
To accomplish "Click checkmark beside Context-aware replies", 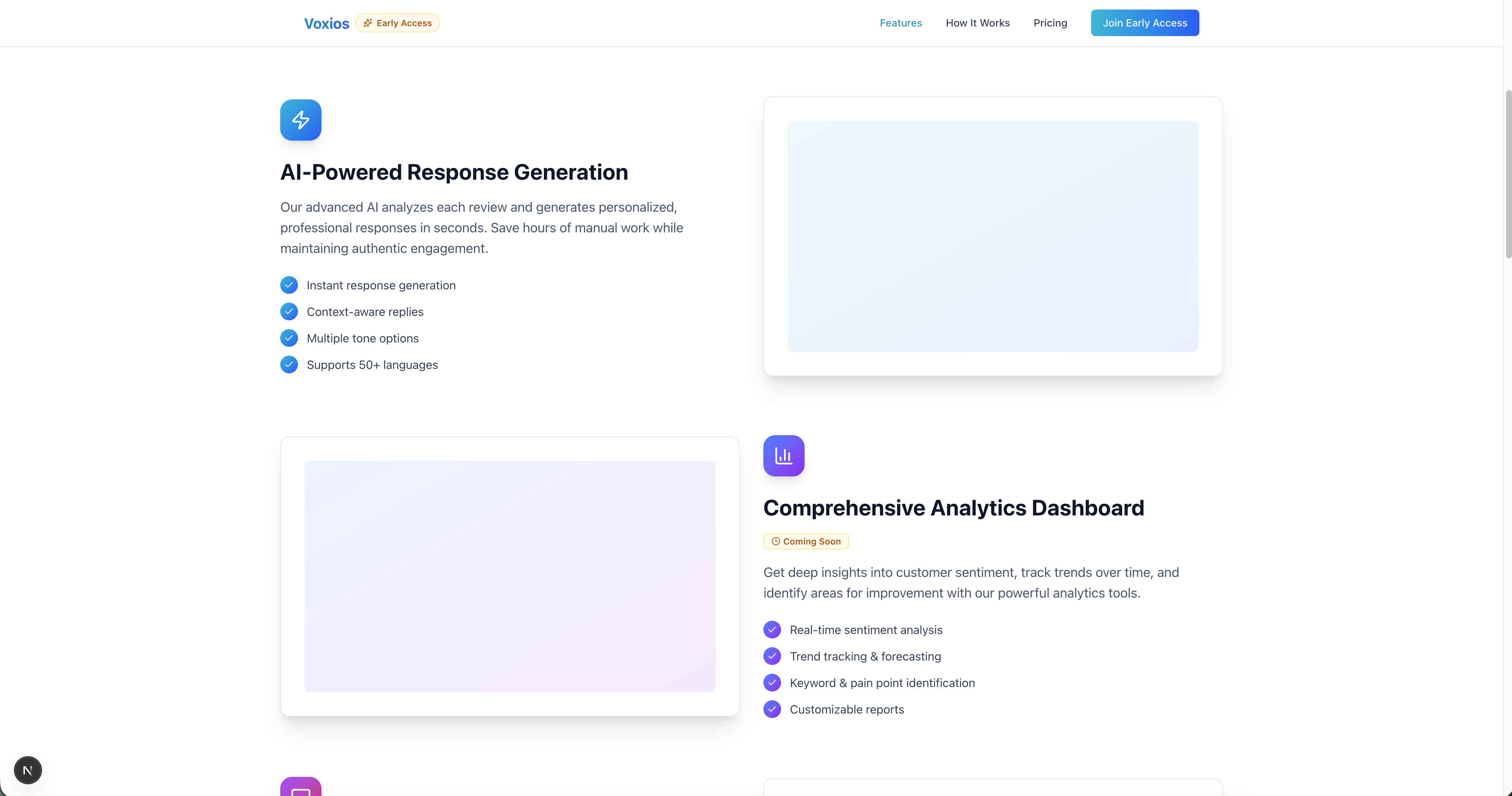I will tap(289, 312).
